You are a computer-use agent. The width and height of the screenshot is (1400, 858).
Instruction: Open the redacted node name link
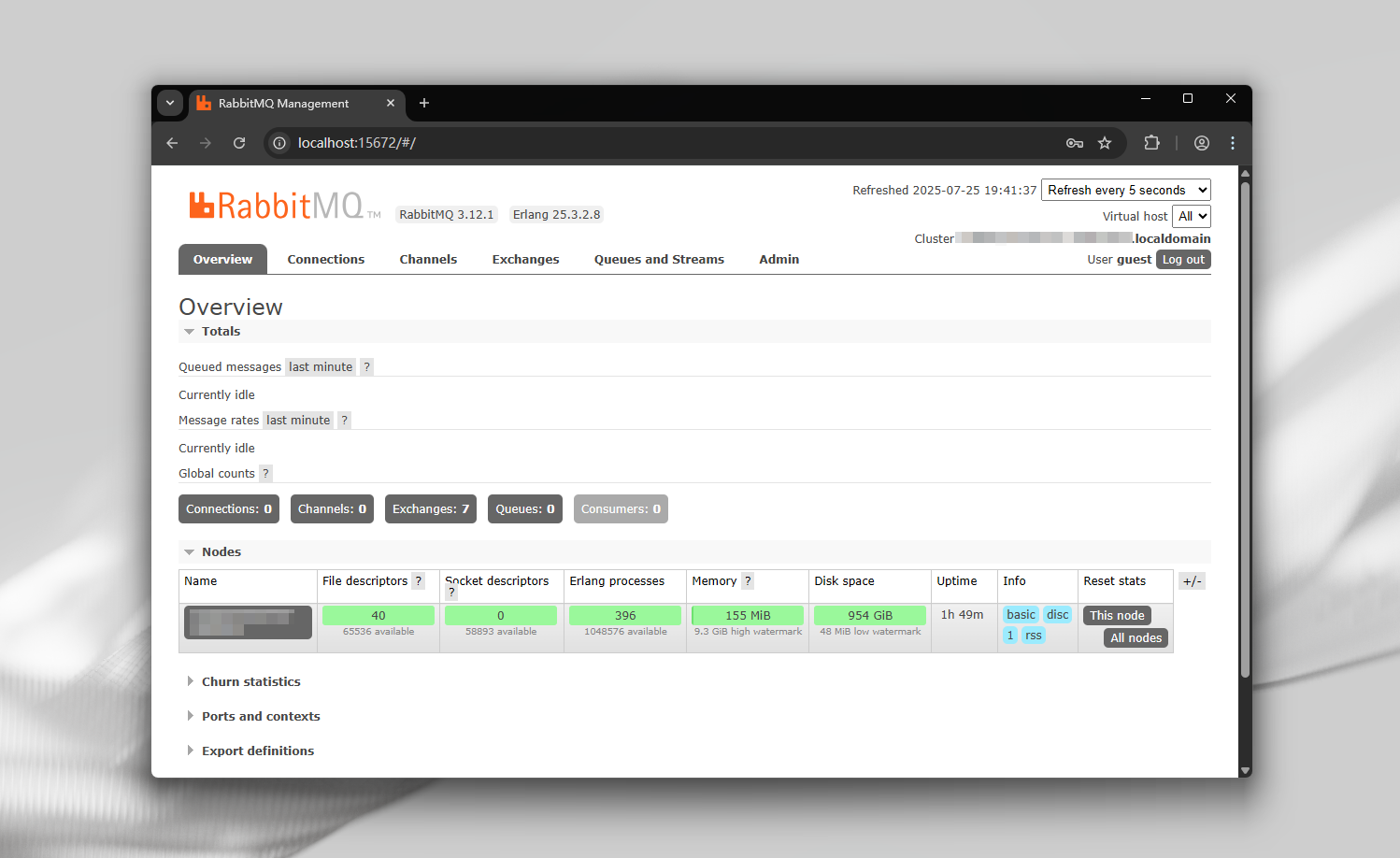248,622
